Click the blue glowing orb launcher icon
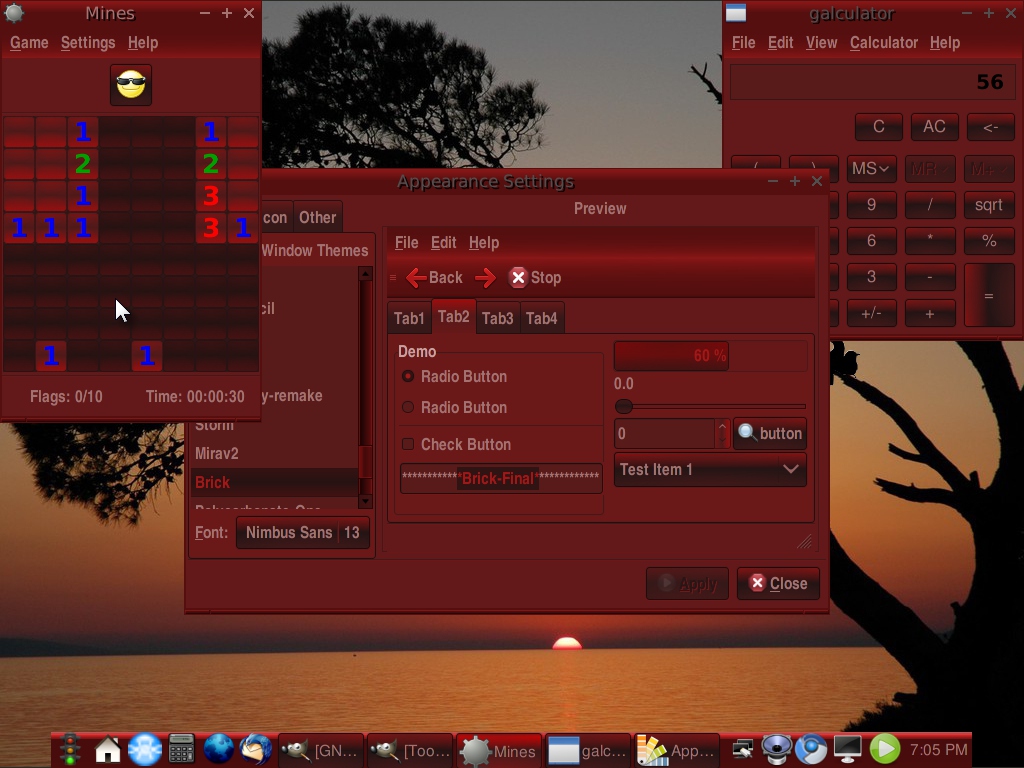 [x=145, y=750]
